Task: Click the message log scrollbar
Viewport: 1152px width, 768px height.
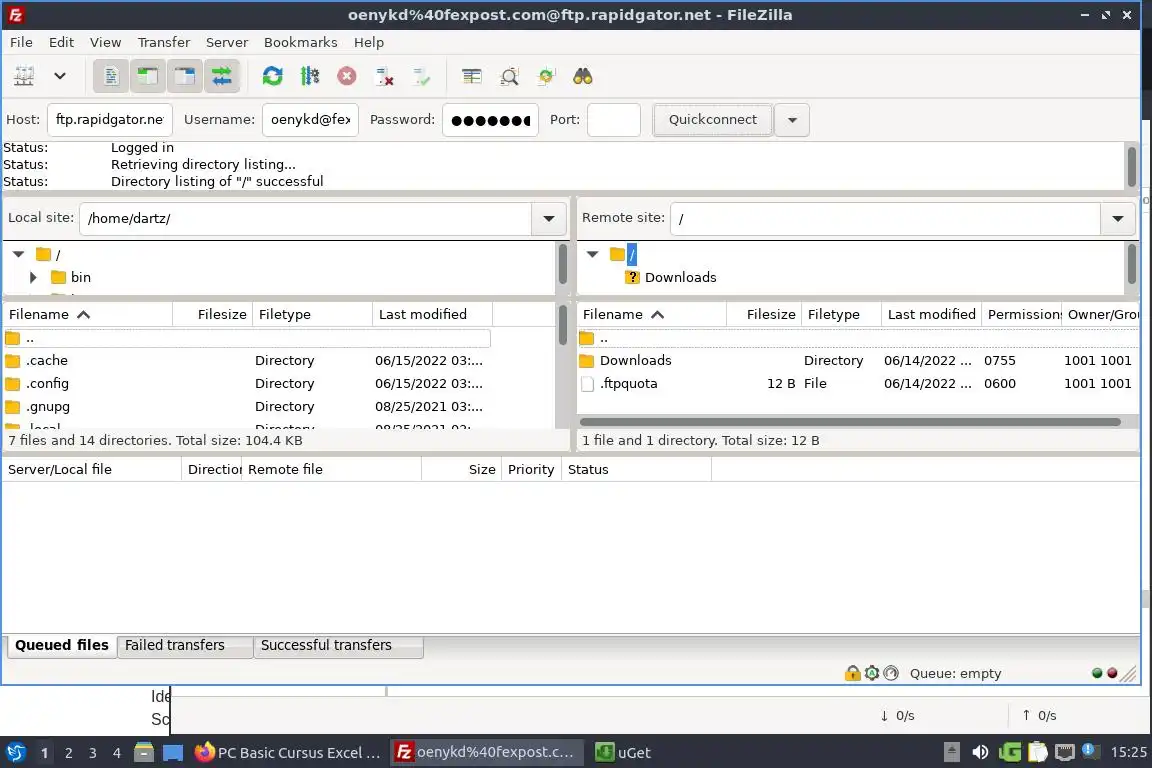Action: pyautogui.click(x=1131, y=167)
